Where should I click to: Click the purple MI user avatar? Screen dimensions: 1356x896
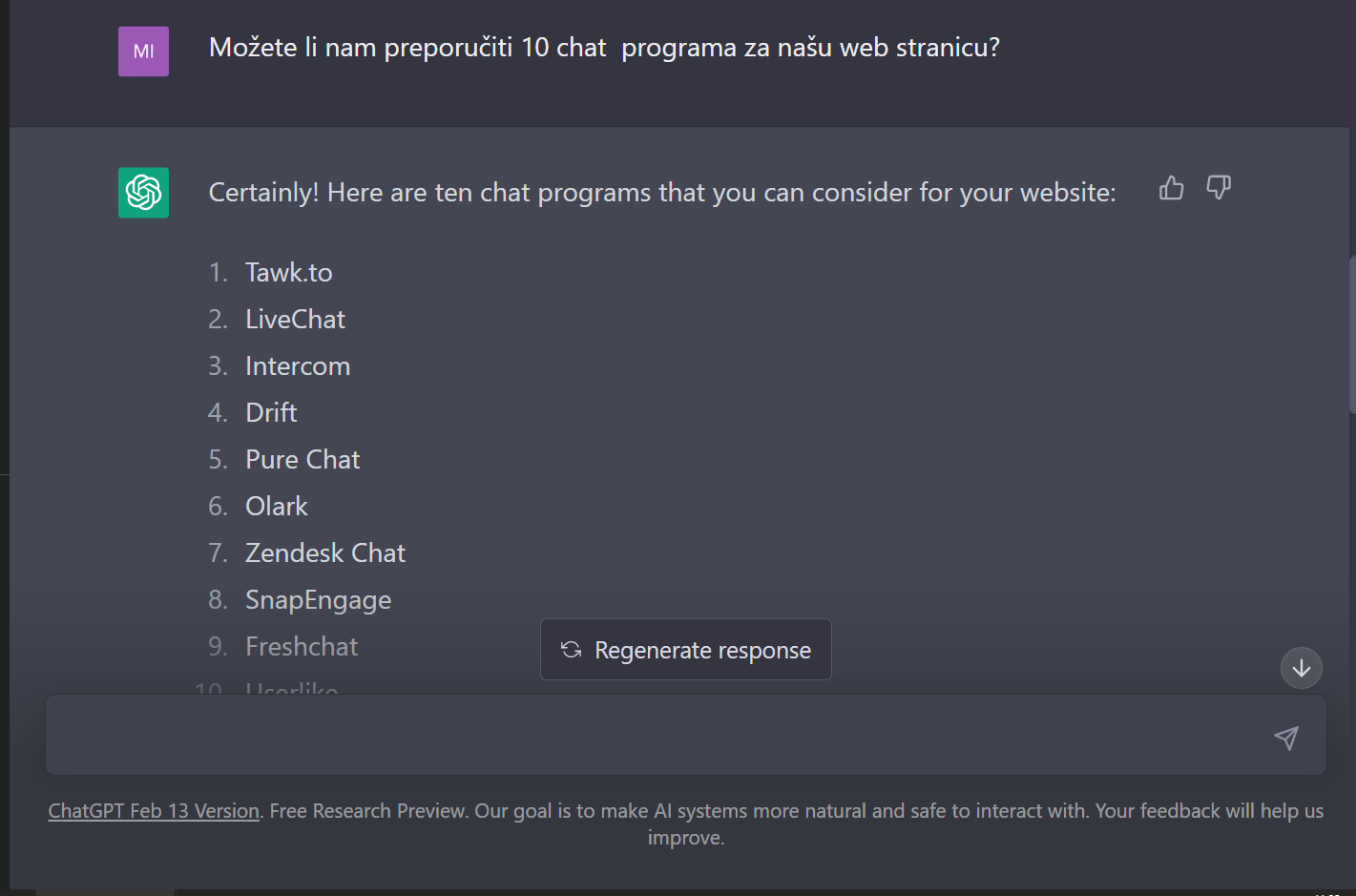(x=143, y=52)
